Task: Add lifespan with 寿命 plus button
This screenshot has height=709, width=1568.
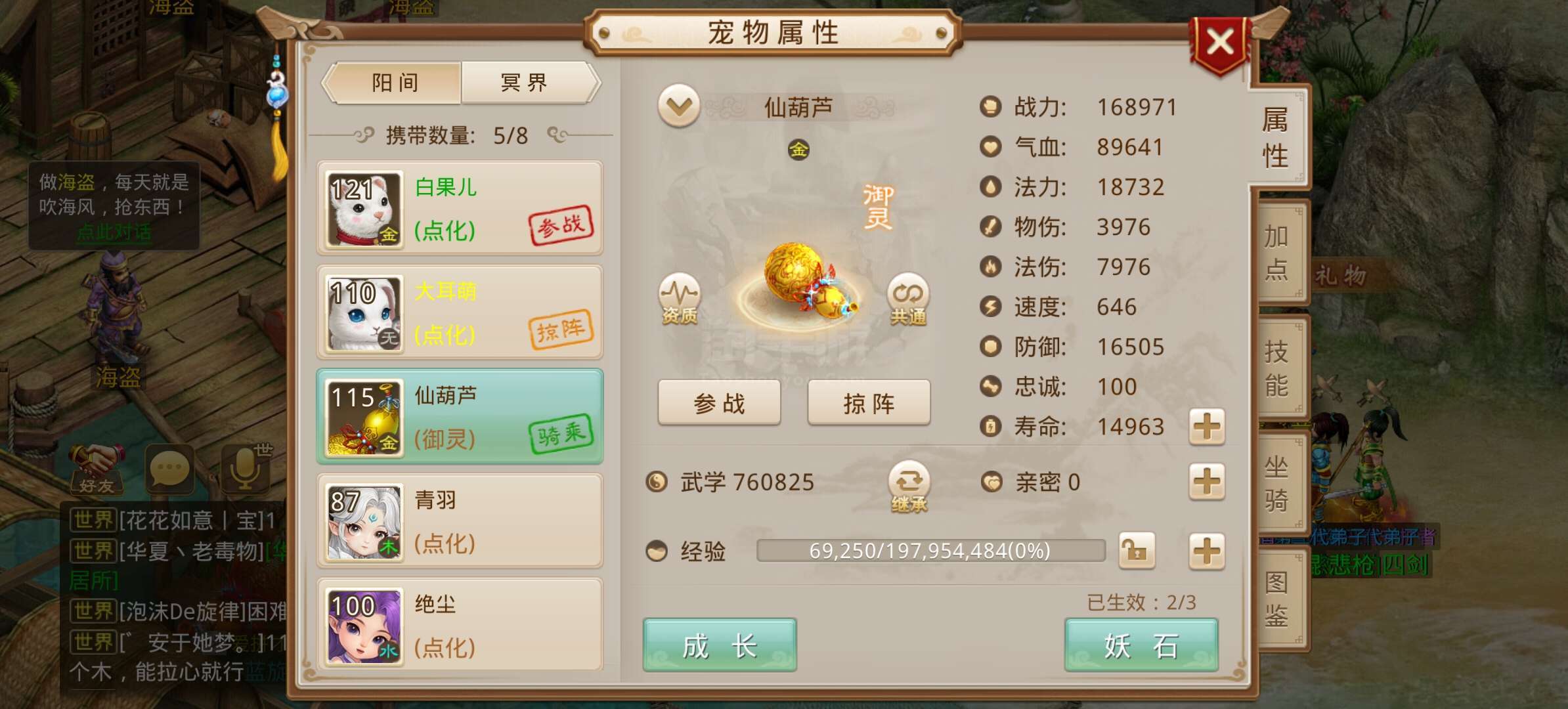Action: 1207,427
